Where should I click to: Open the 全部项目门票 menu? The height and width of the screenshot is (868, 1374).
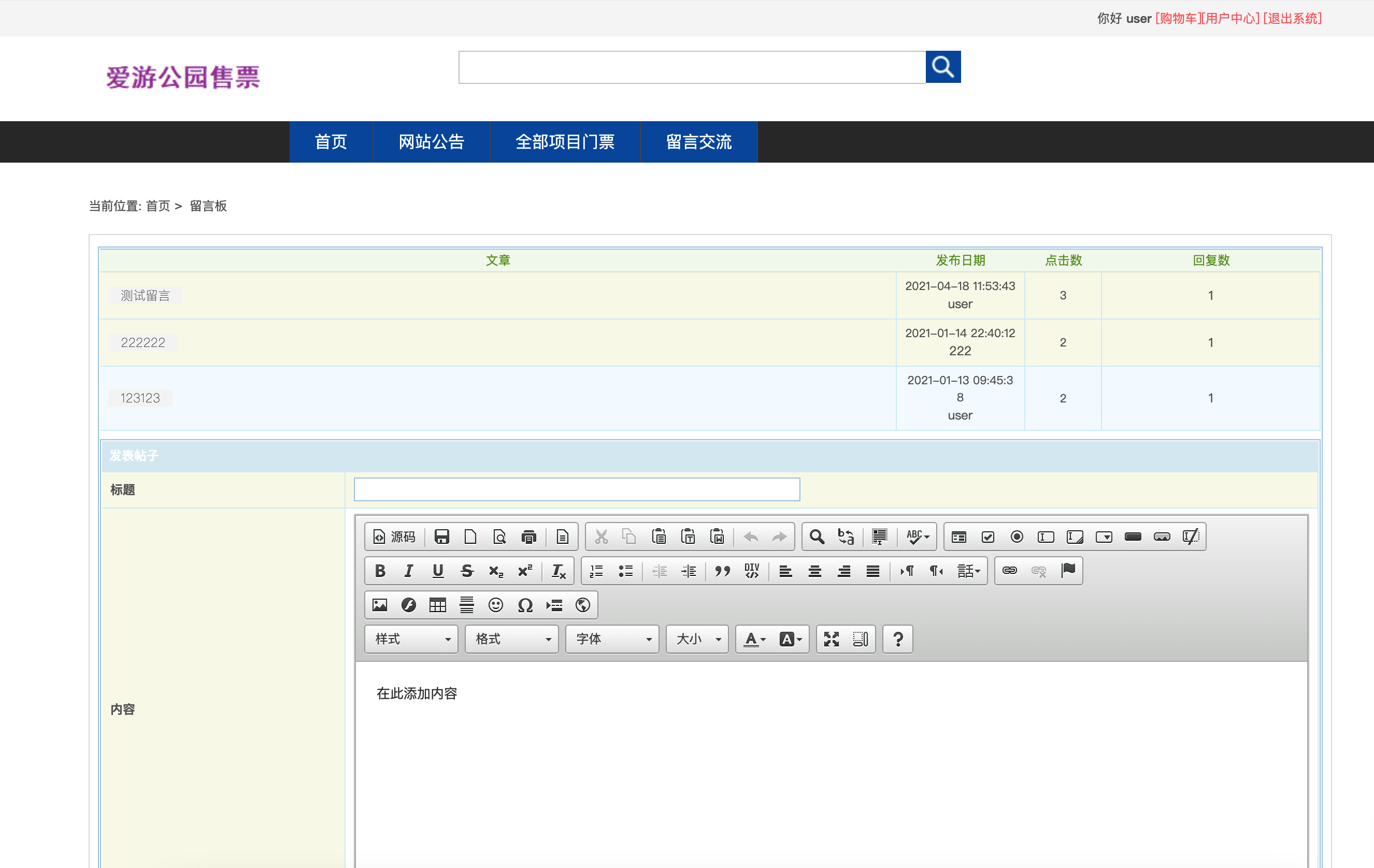point(565,142)
